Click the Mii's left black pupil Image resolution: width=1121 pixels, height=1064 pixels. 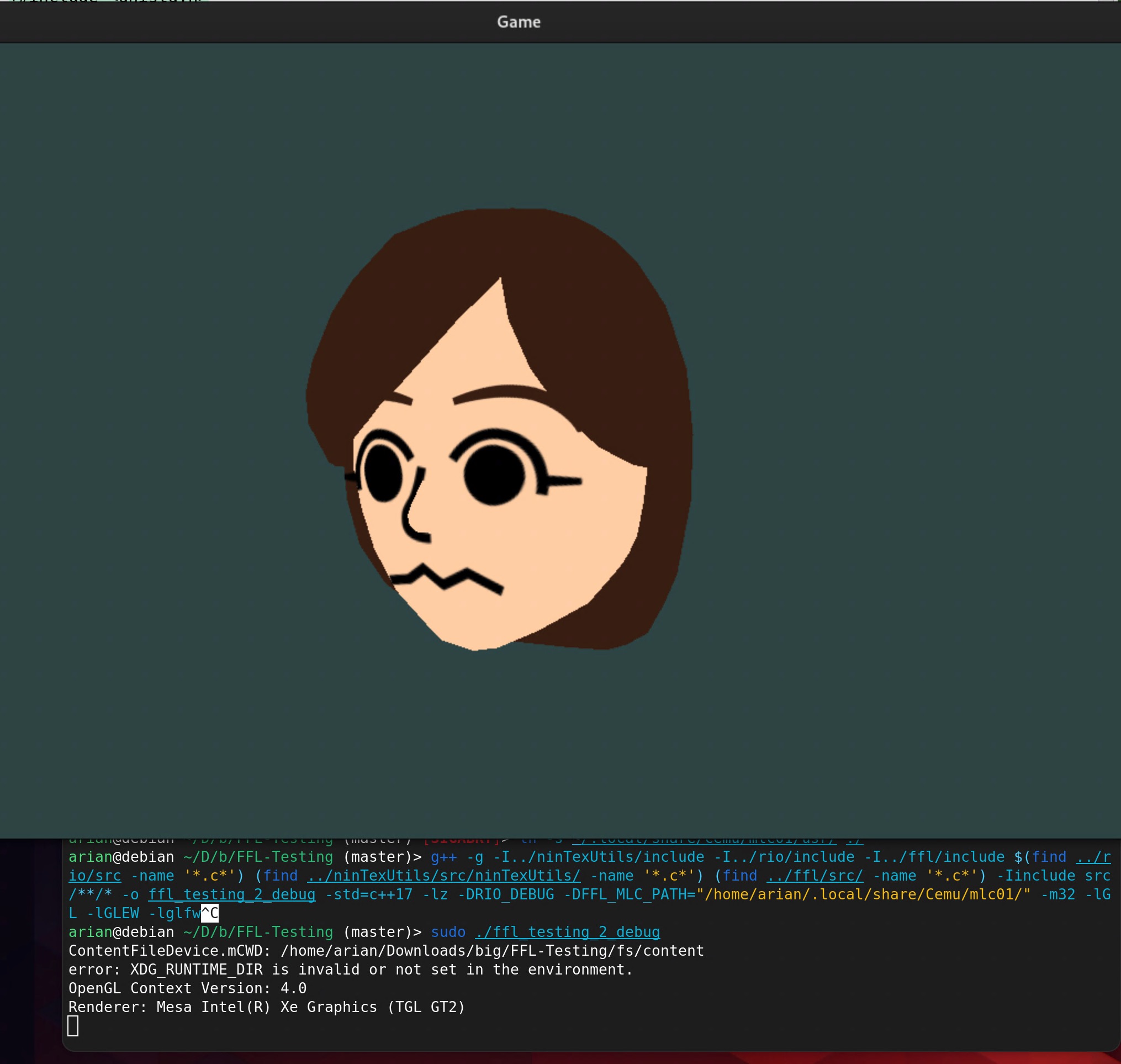382,473
